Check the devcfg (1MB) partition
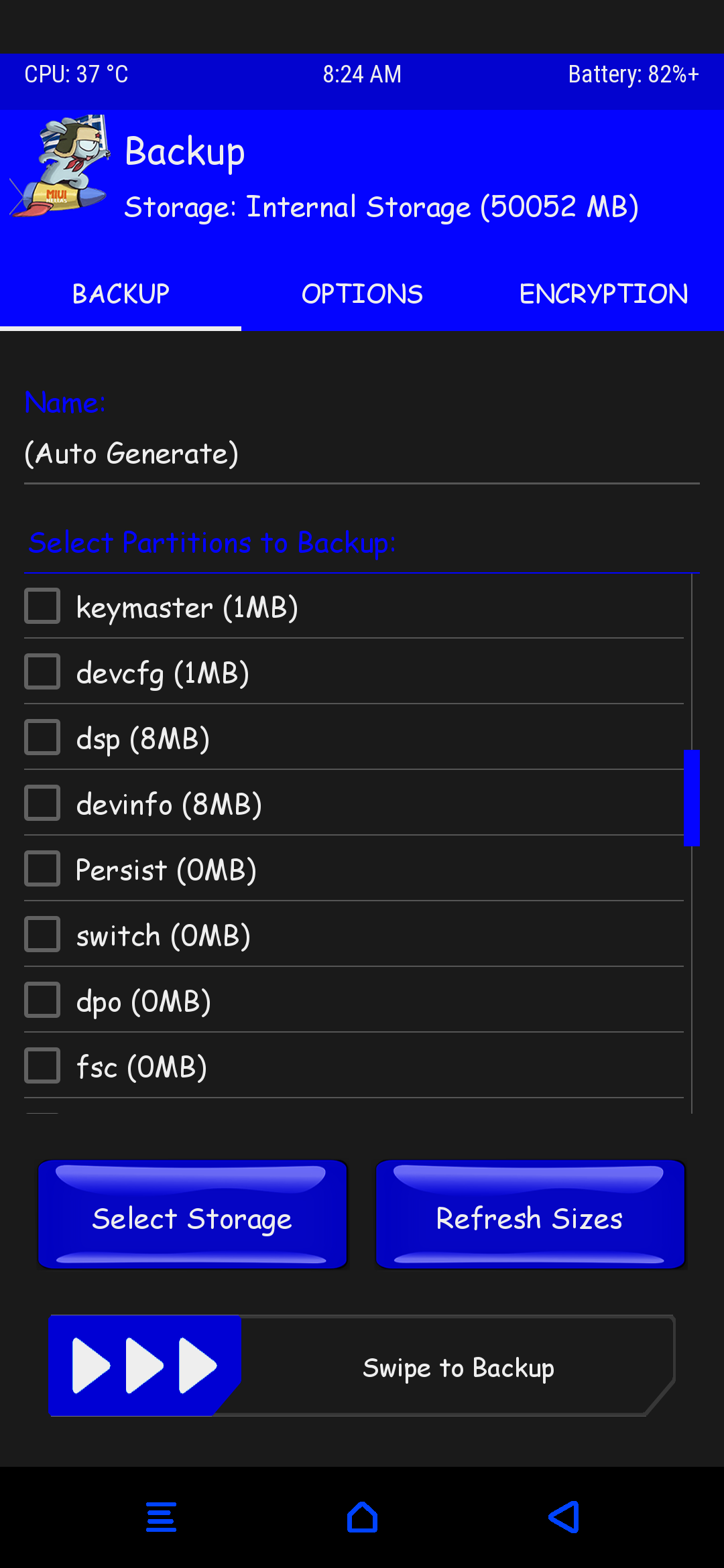The image size is (724, 1568). coord(42,672)
